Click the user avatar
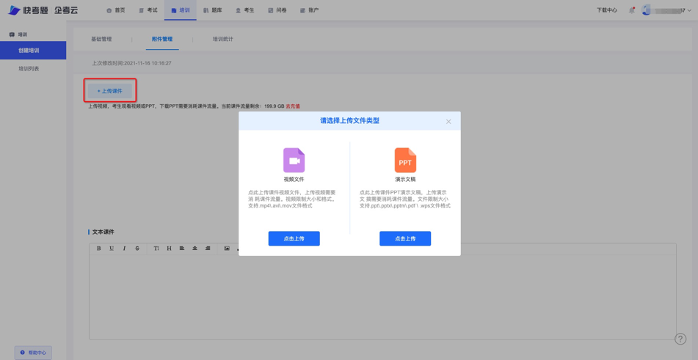The width and height of the screenshot is (698, 360). pos(646,10)
